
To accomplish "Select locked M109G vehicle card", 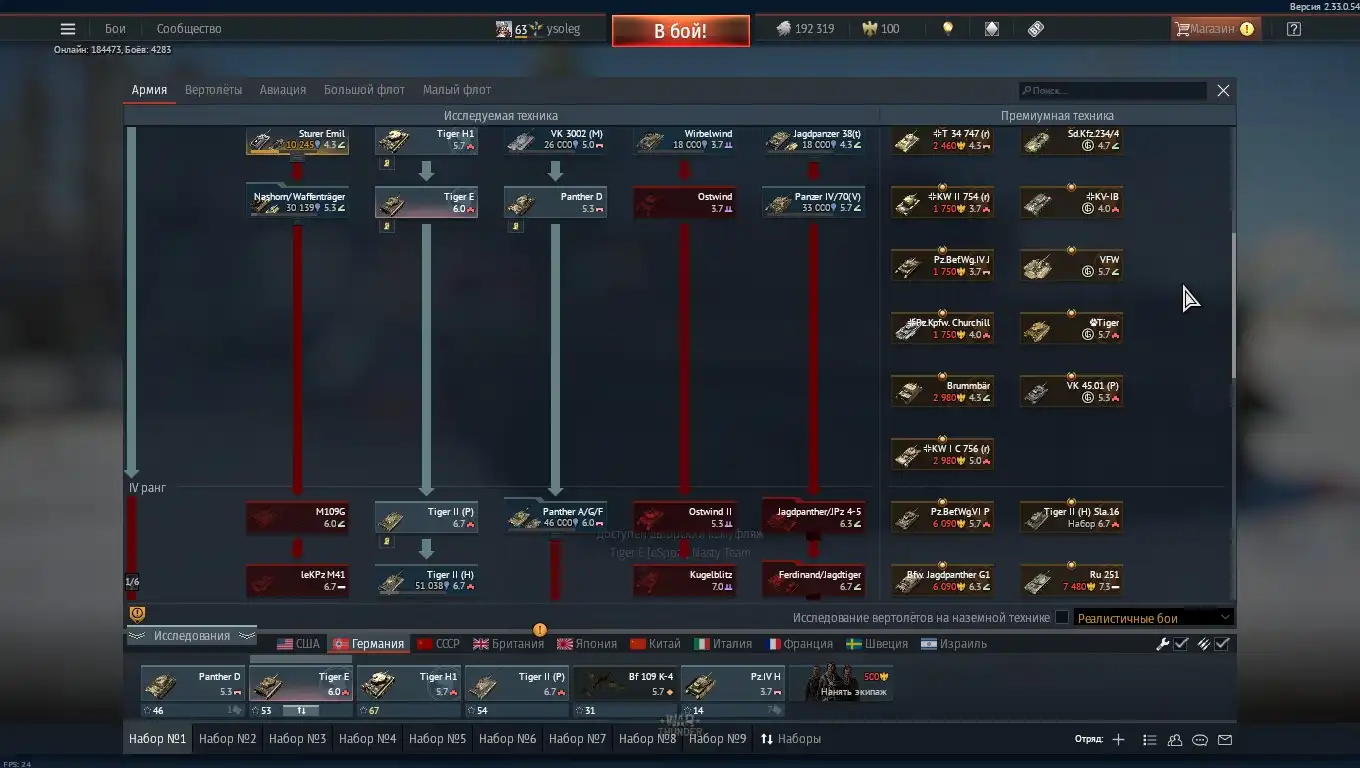I will pyautogui.click(x=298, y=517).
